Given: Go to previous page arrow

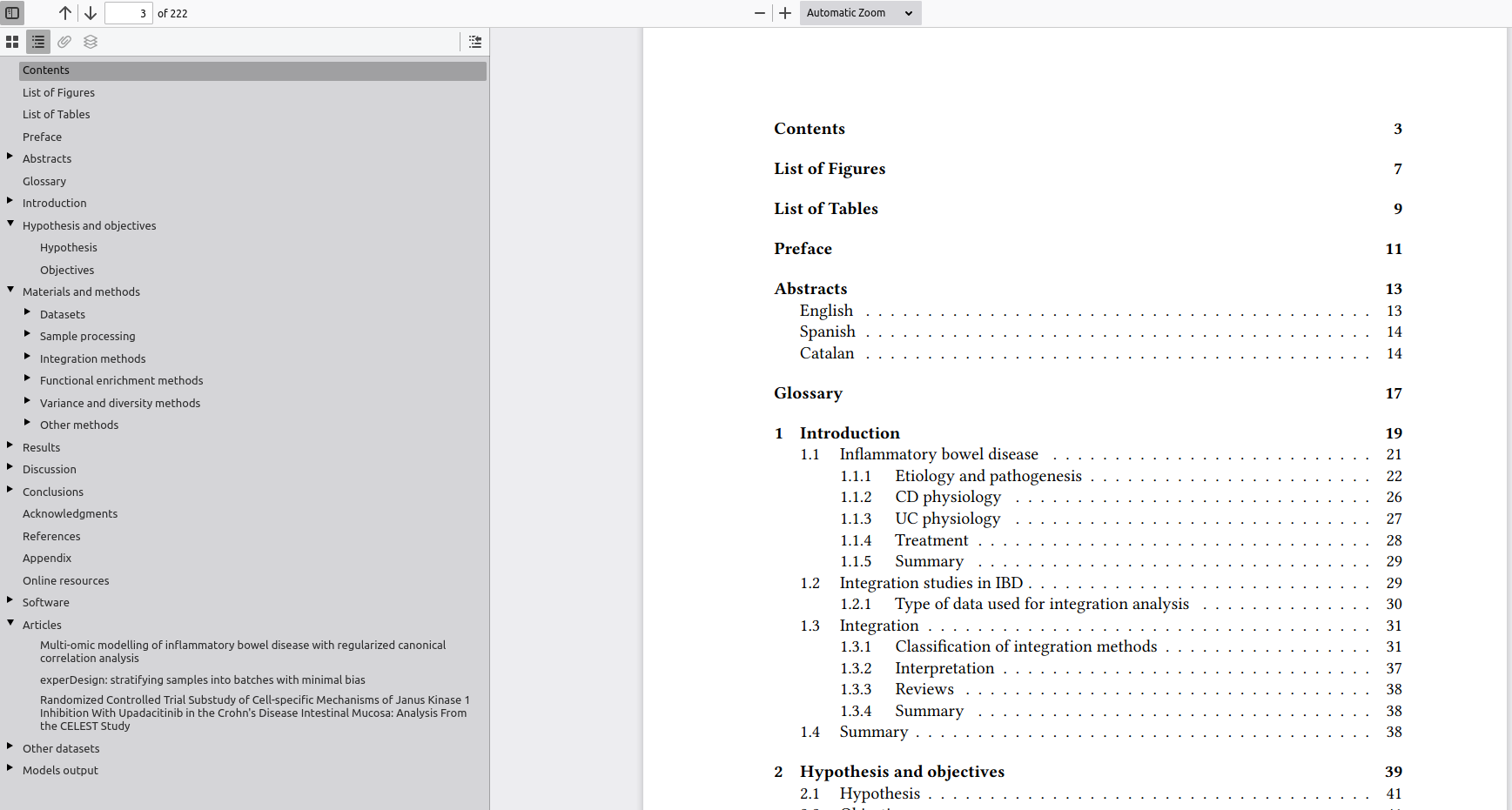Looking at the screenshot, I should [x=65, y=13].
